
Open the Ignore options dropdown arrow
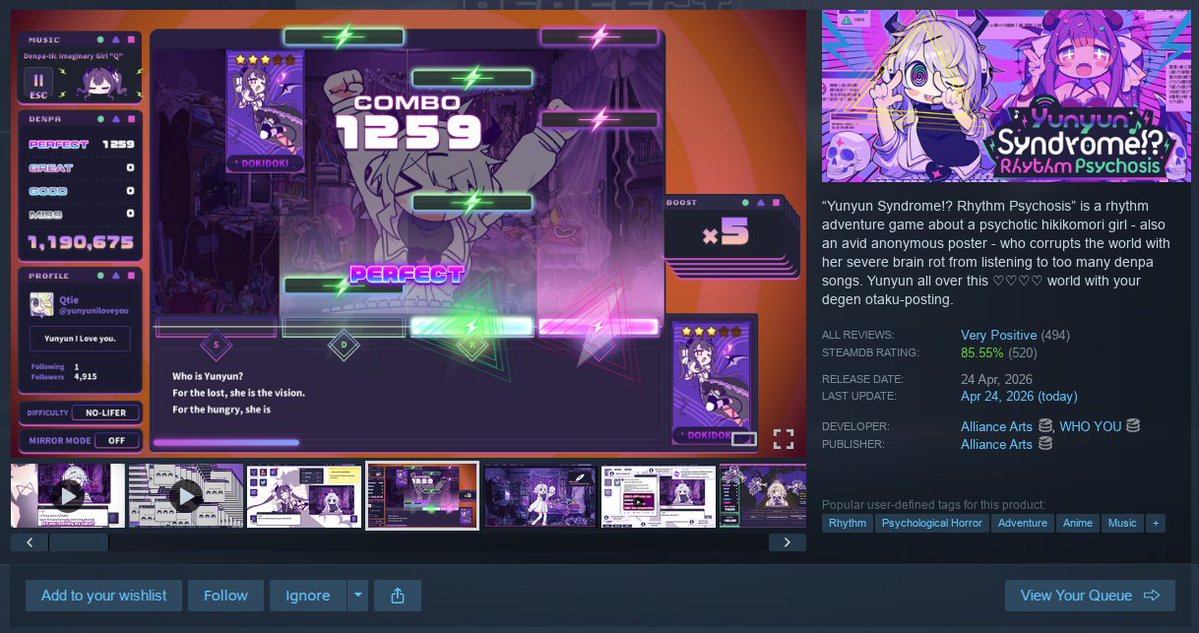click(x=357, y=596)
